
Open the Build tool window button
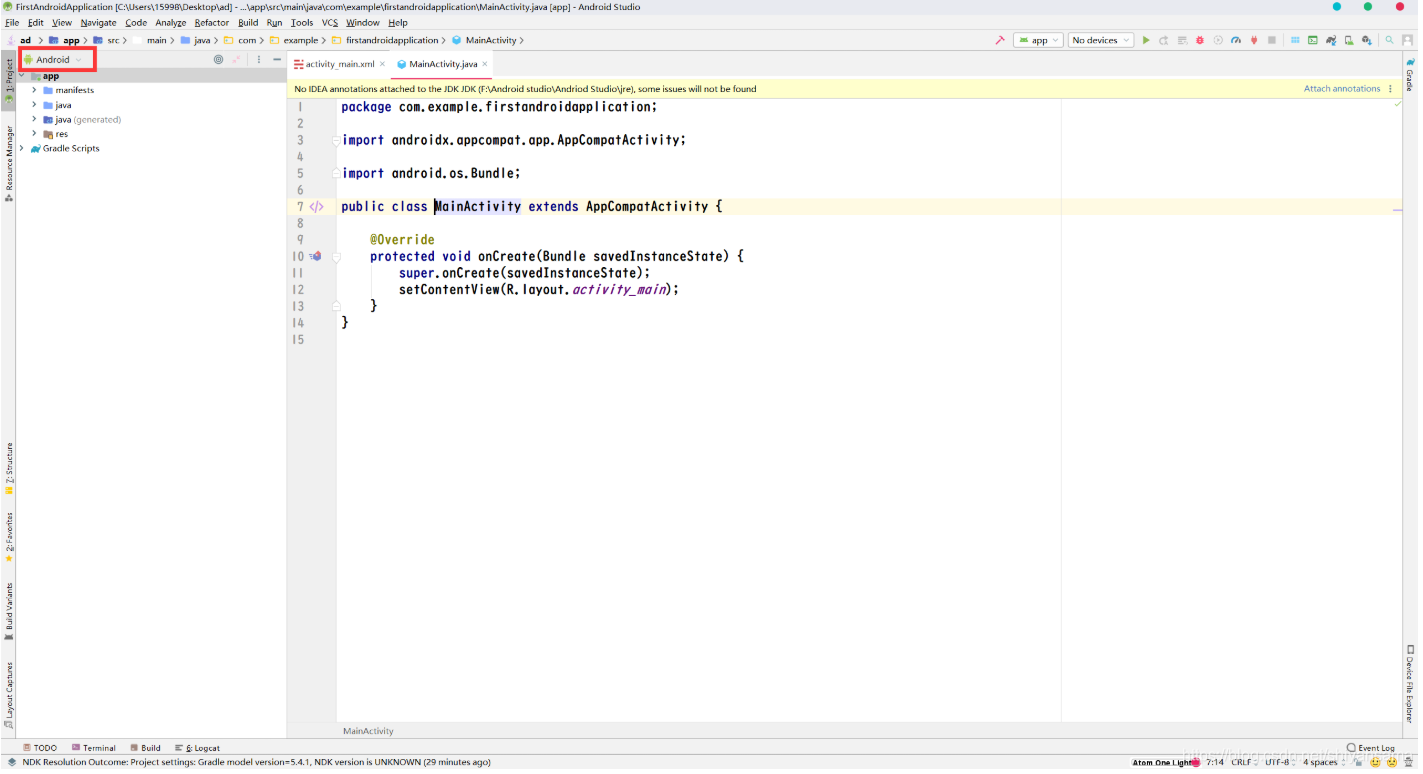[x=145, y=748]
